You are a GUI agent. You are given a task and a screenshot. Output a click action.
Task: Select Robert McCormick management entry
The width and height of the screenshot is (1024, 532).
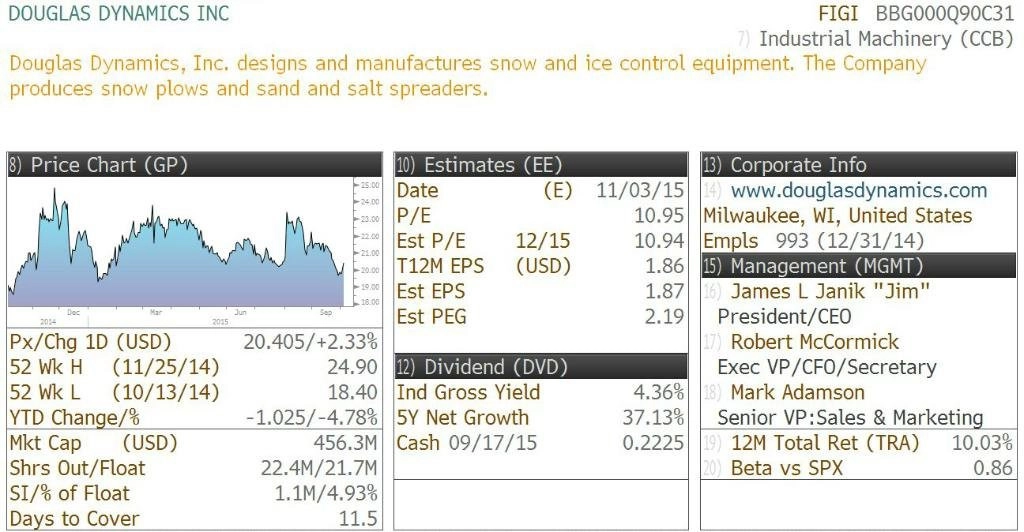pos(814,341)
